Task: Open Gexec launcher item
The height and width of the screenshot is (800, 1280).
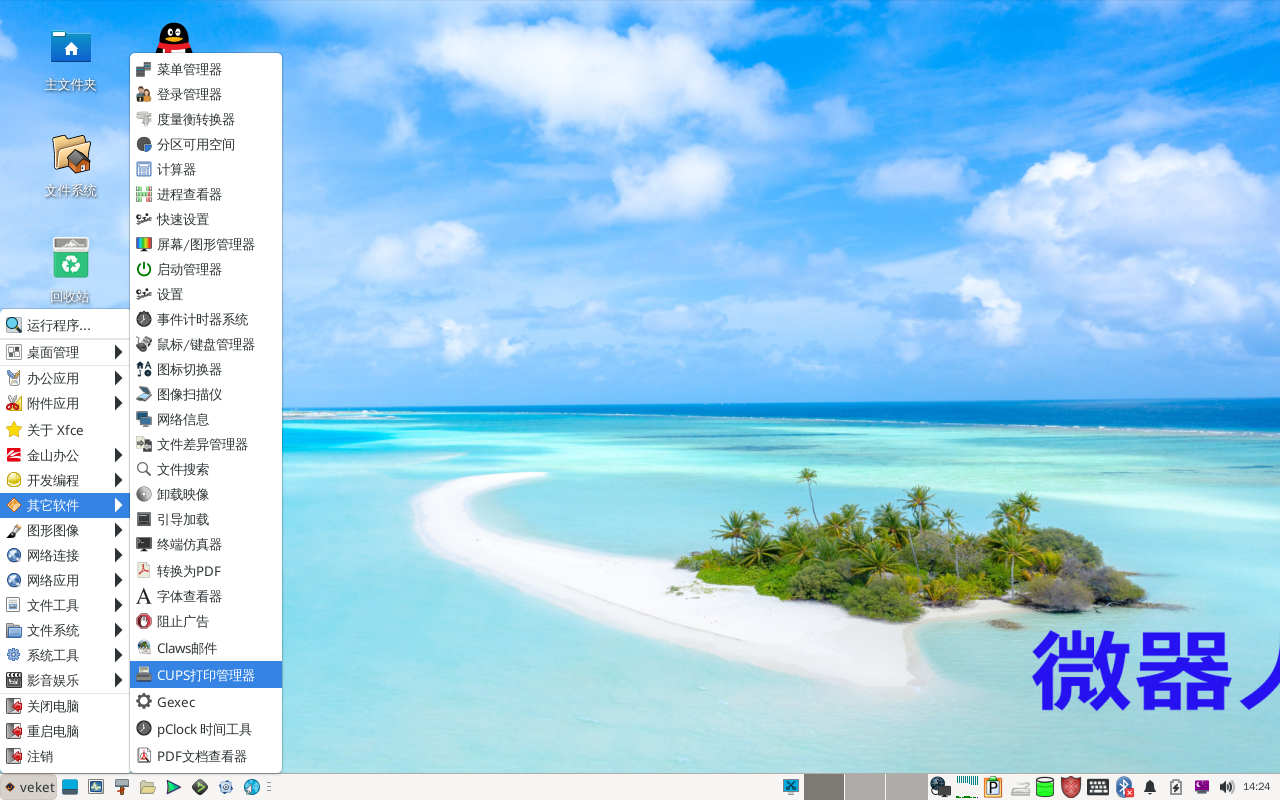Action: click(206, 702)
